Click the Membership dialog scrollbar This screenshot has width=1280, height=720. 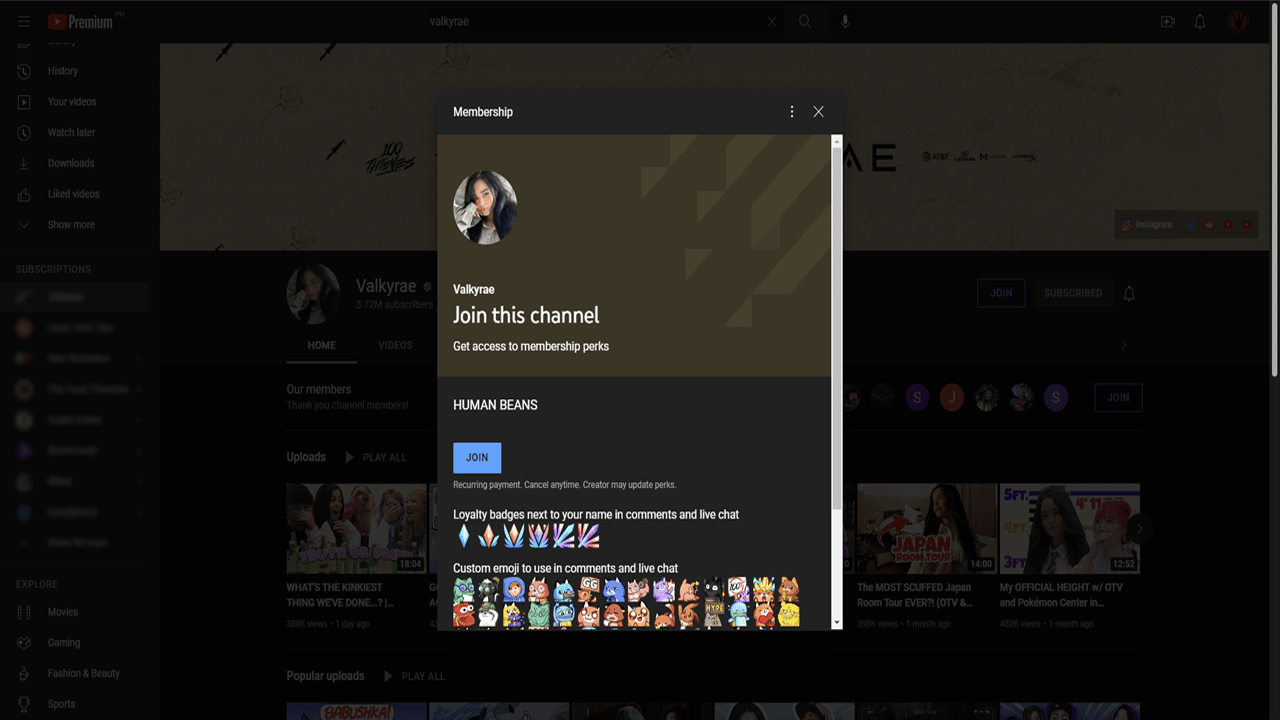pyautogui.click(x=837, y=330)
